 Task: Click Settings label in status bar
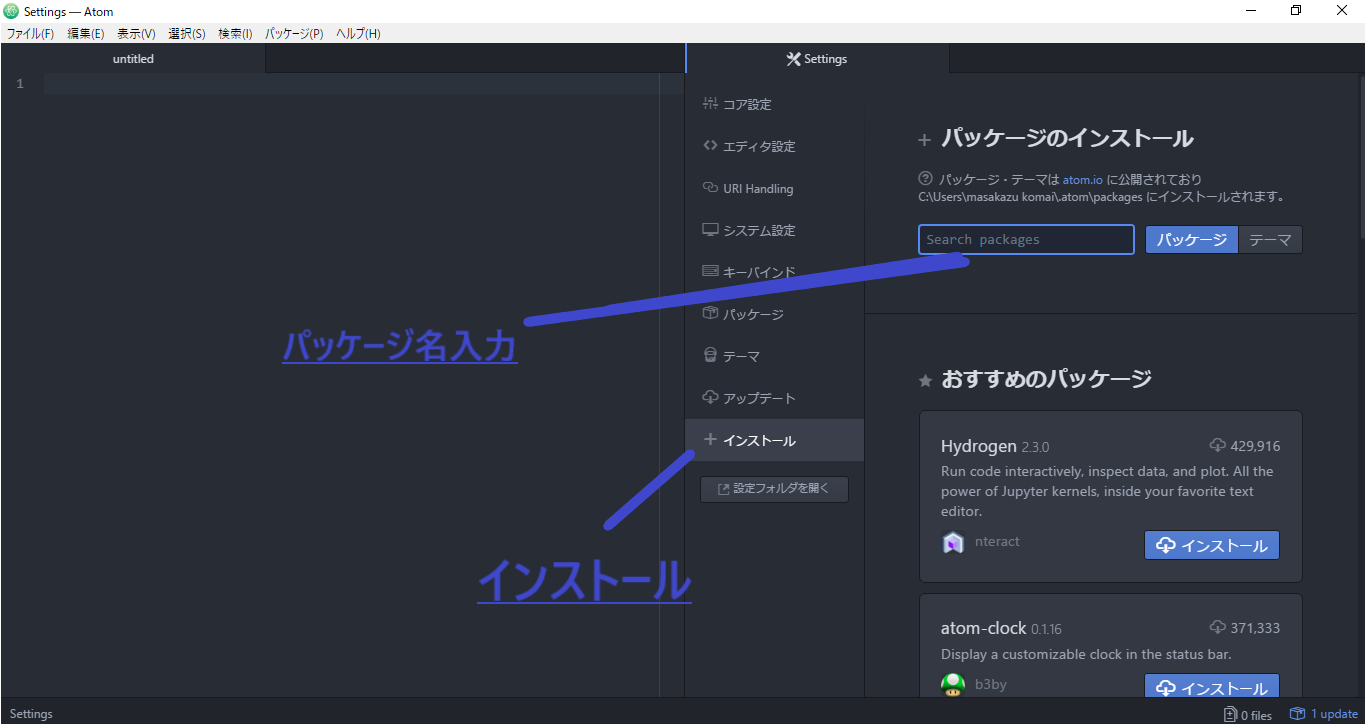coord(31,714)
